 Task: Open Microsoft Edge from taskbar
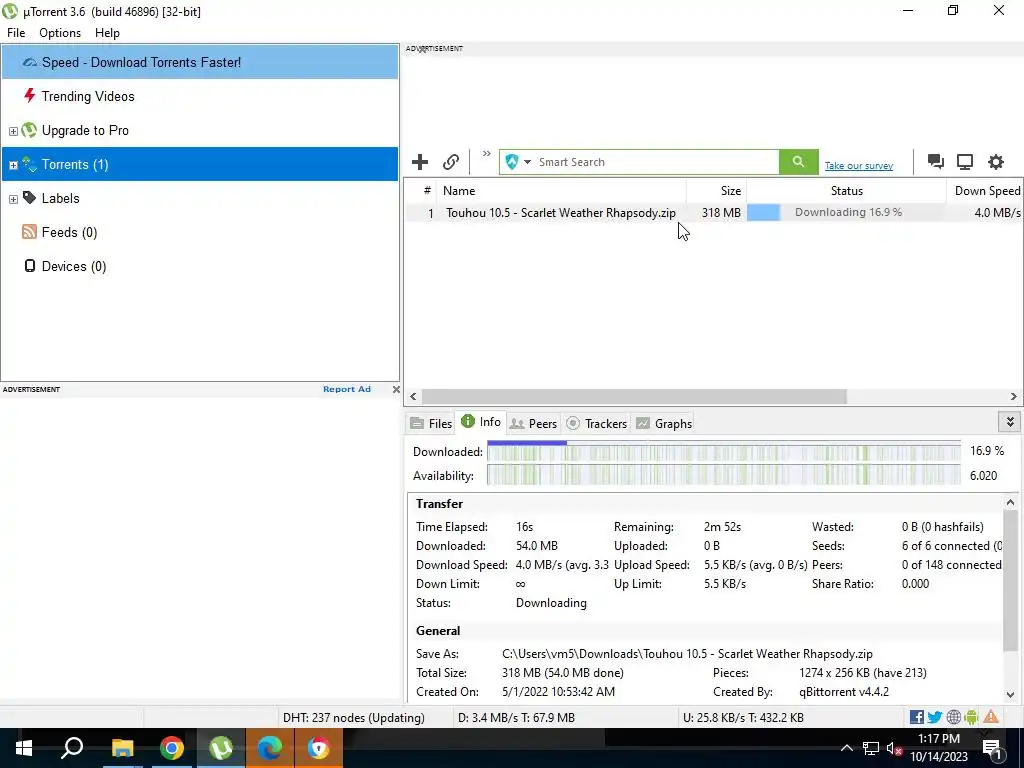coord(270,748)
